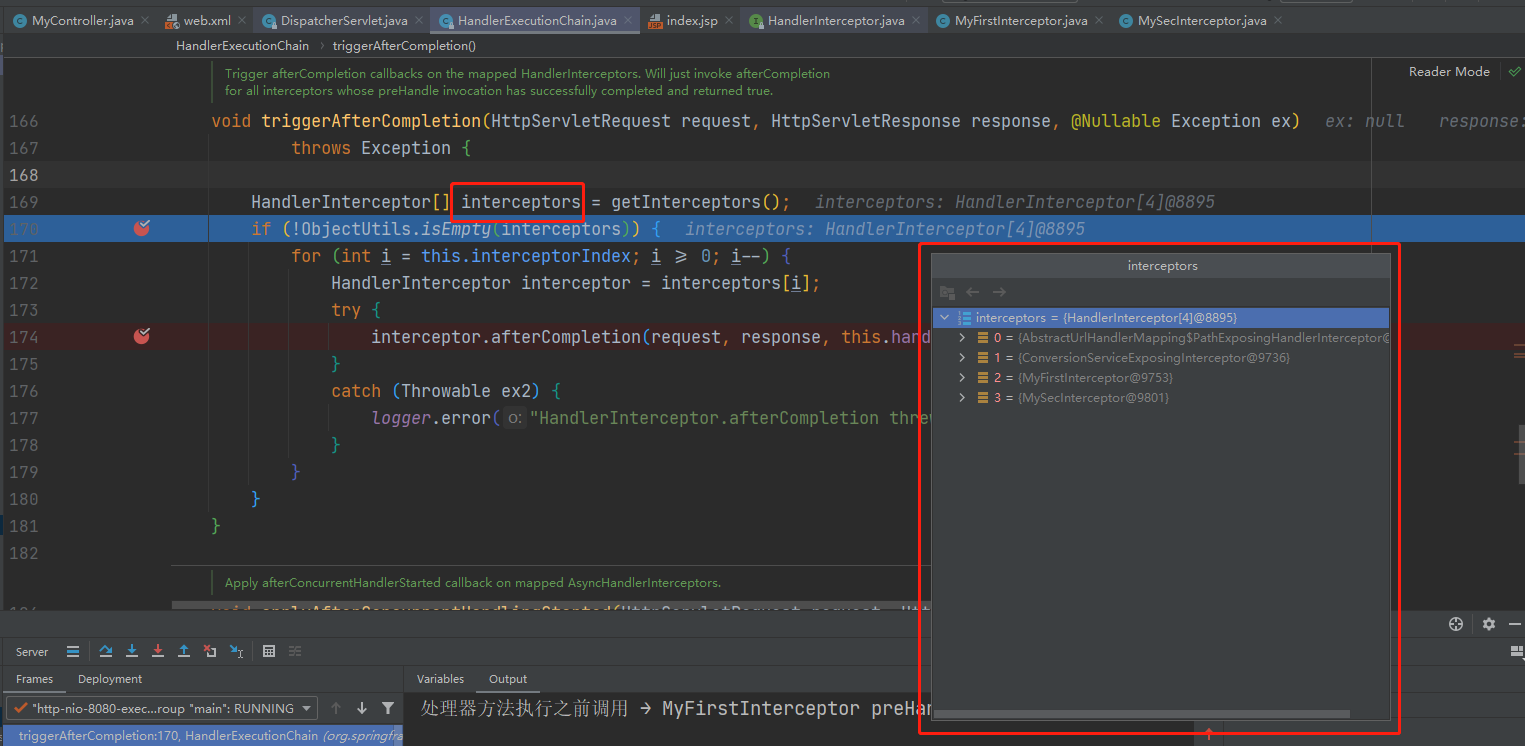Click the interceptors popup title bar
Viewport: 1525px width, 746px height.
[x=1161, y=266]
